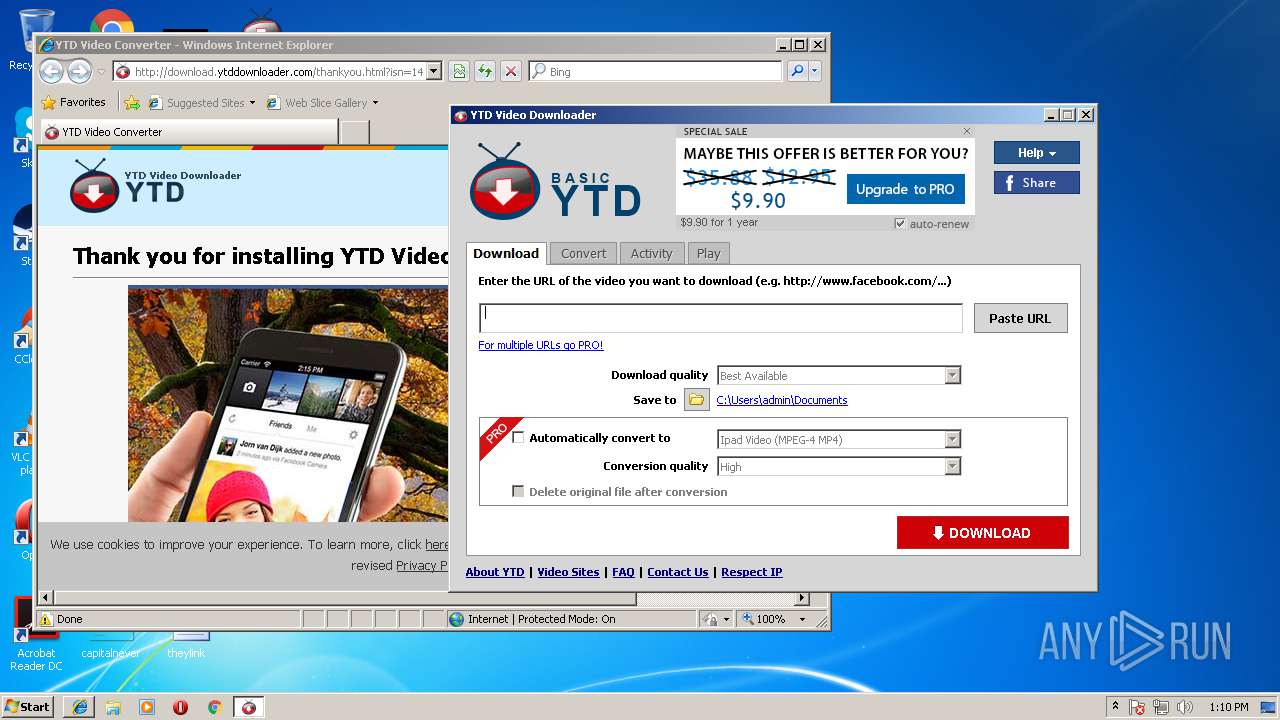Viewport: 1280px width, 720px height.
Task: Launch Windows Media Player from taskbar
Action: 147,706
